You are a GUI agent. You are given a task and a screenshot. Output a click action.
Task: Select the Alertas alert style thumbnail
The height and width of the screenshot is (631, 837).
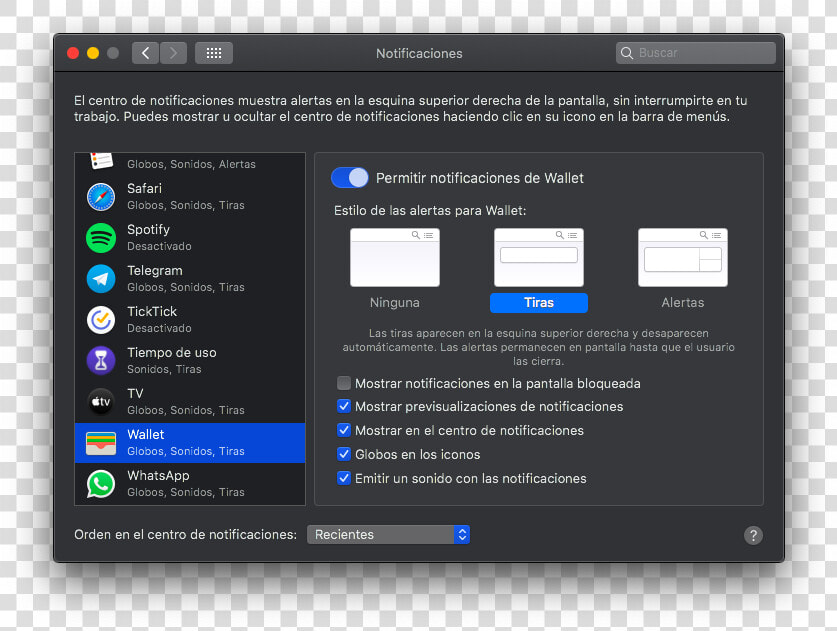pyautogui.click(x=683, y=257)
